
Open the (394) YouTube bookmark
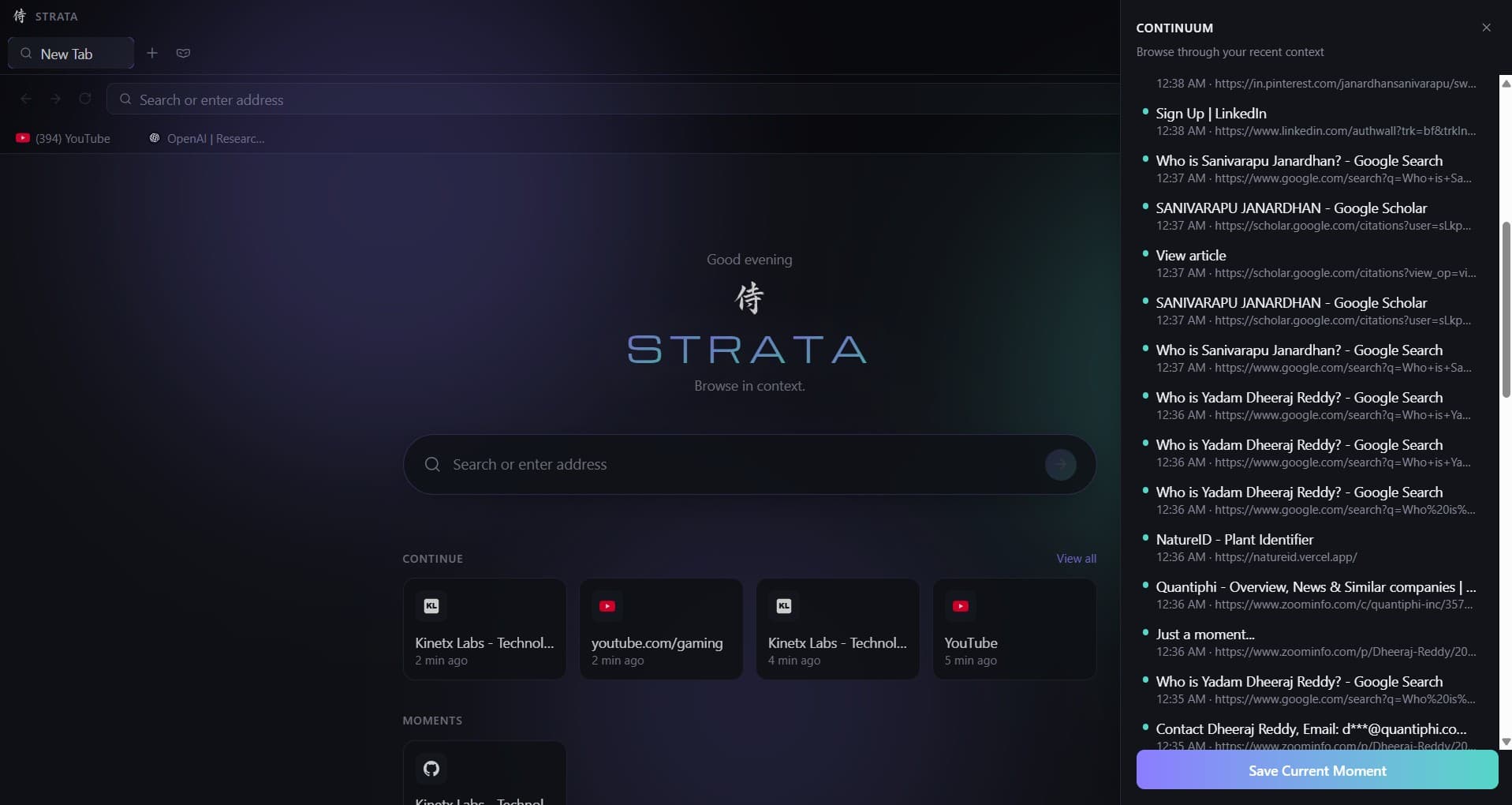63,138
